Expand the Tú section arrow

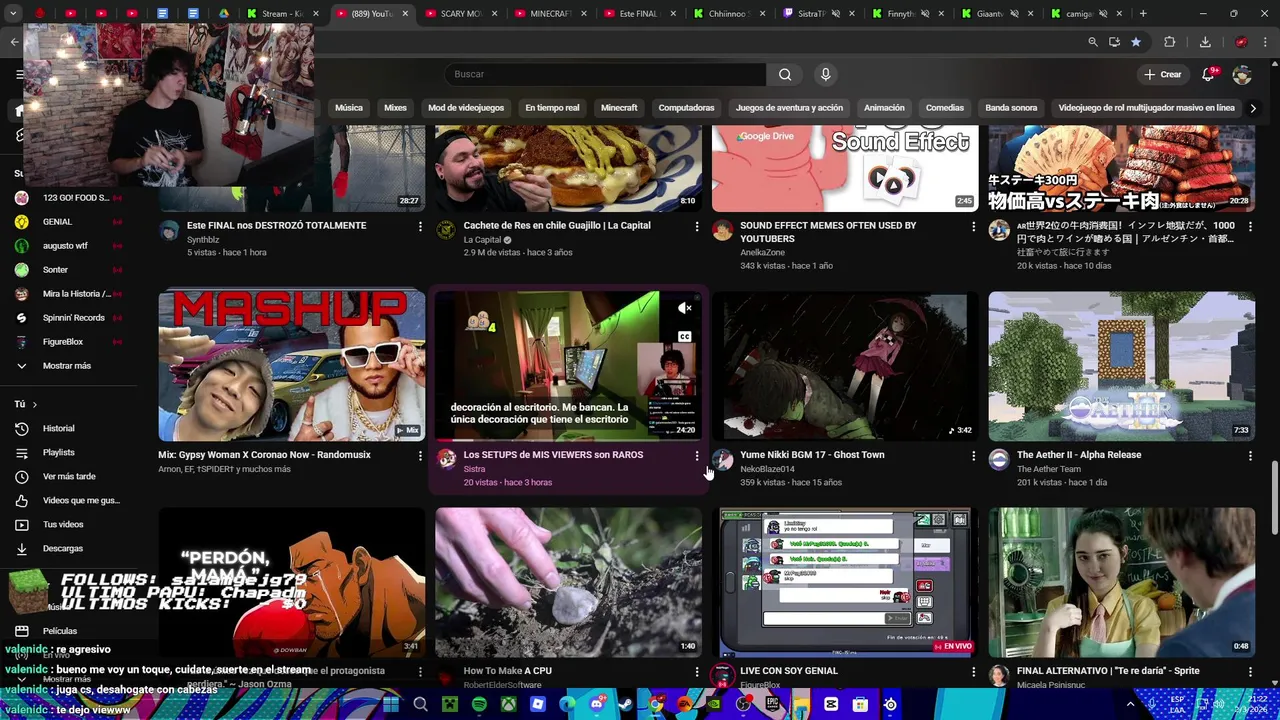35,404
